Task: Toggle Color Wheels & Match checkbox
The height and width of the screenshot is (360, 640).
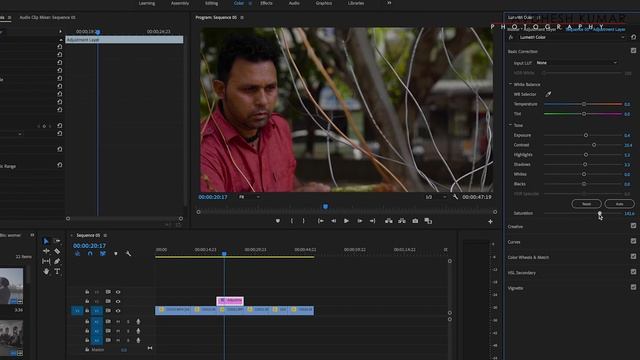Action: point(633,257)
